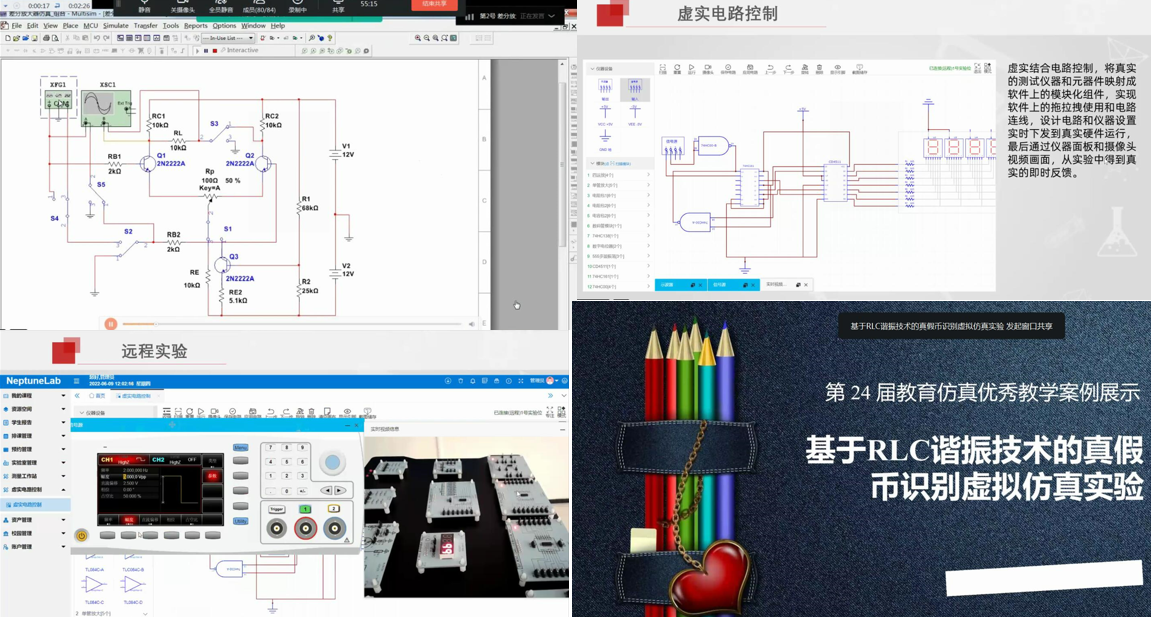Collapse the 仪器设备 panel section
Screen dimensions: 1151x617
point(592,69)
